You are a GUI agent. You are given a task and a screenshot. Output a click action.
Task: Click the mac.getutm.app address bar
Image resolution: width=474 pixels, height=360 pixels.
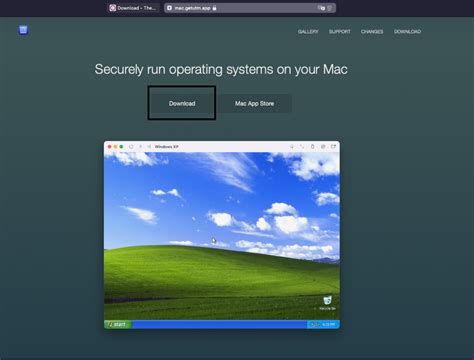point(250,8)
